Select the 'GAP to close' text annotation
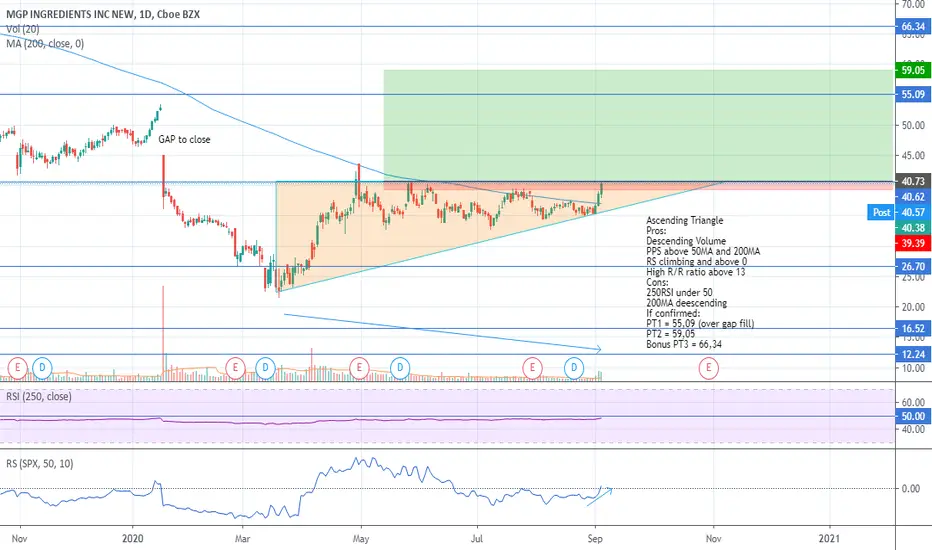Screen dimensions: 932x550 184,140
